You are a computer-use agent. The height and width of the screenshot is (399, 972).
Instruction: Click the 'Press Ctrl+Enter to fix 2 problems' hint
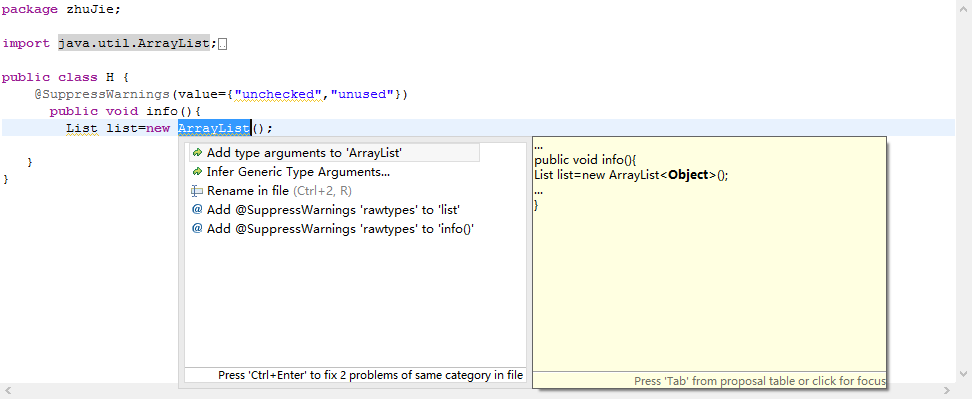pyautogui.click(x=370, y=375)
